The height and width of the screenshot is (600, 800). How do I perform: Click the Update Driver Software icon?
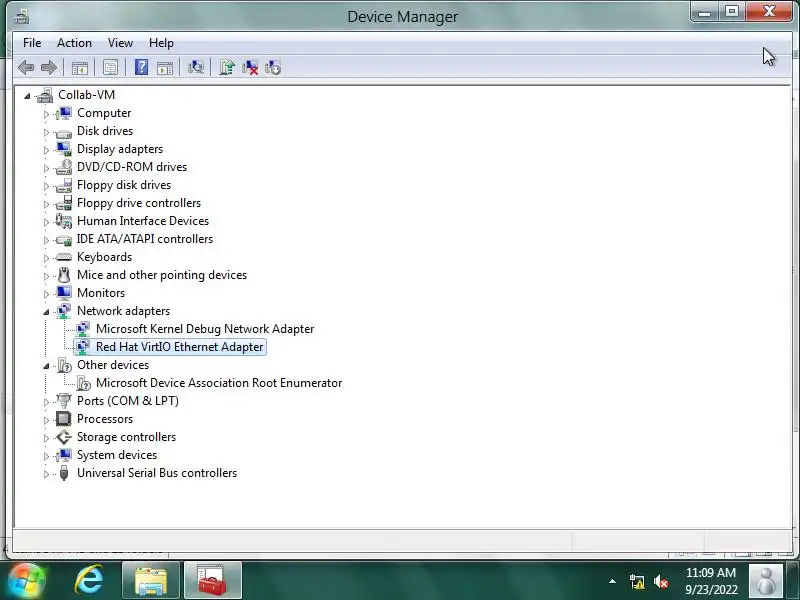(x=227, y=67)
